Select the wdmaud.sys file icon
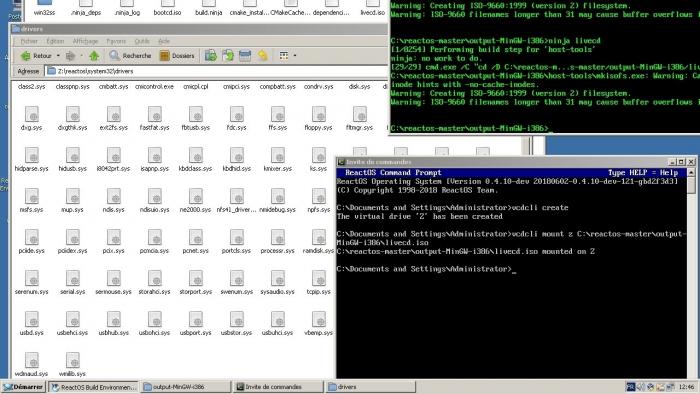The width and height of the screenshot is (700, 394). [x=31, y=361]
